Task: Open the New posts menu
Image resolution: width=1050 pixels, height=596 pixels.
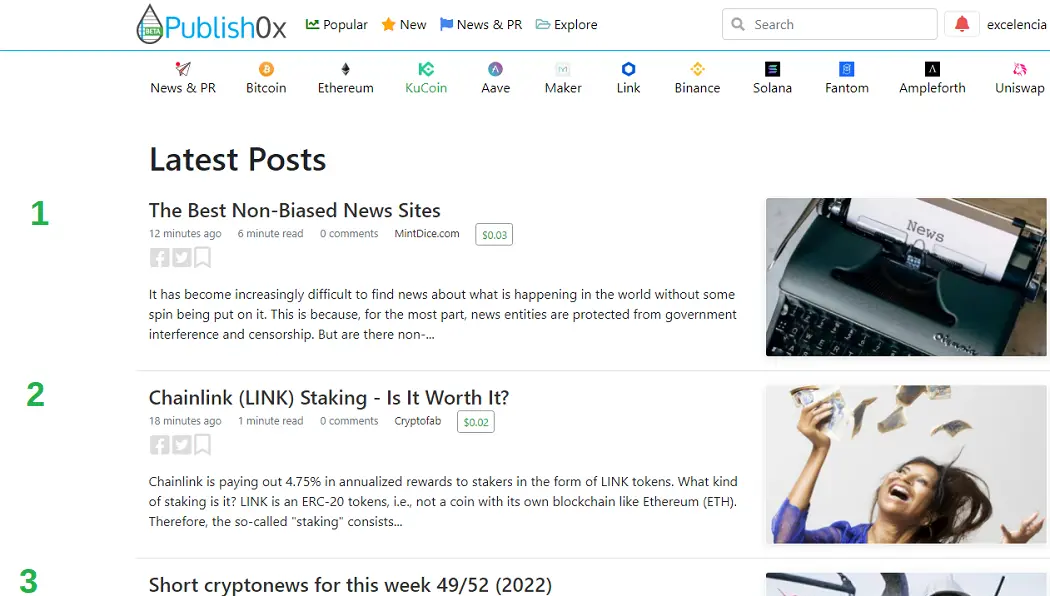Action: coord(404,25)
